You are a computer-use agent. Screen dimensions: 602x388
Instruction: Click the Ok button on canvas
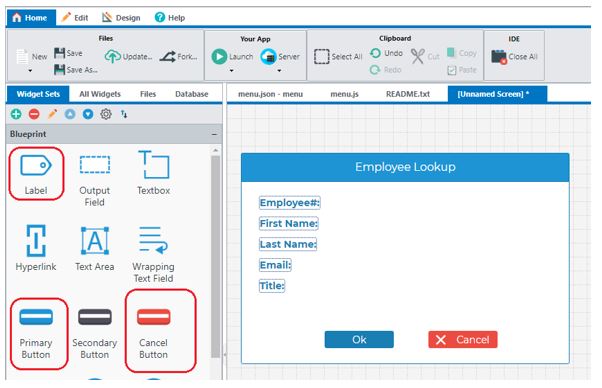359,339
